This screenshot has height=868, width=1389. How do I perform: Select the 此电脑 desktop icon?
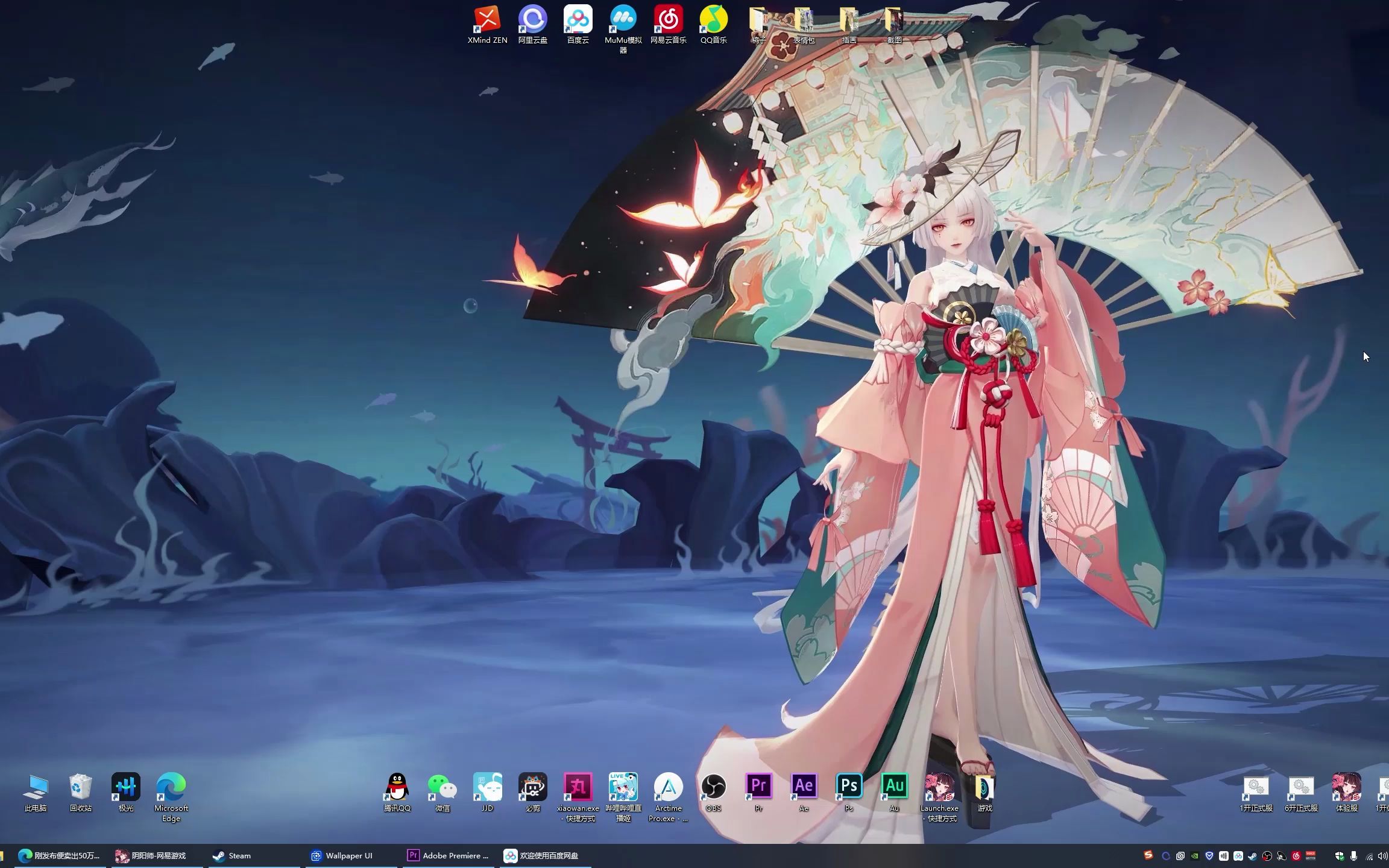tap(36, 793)
